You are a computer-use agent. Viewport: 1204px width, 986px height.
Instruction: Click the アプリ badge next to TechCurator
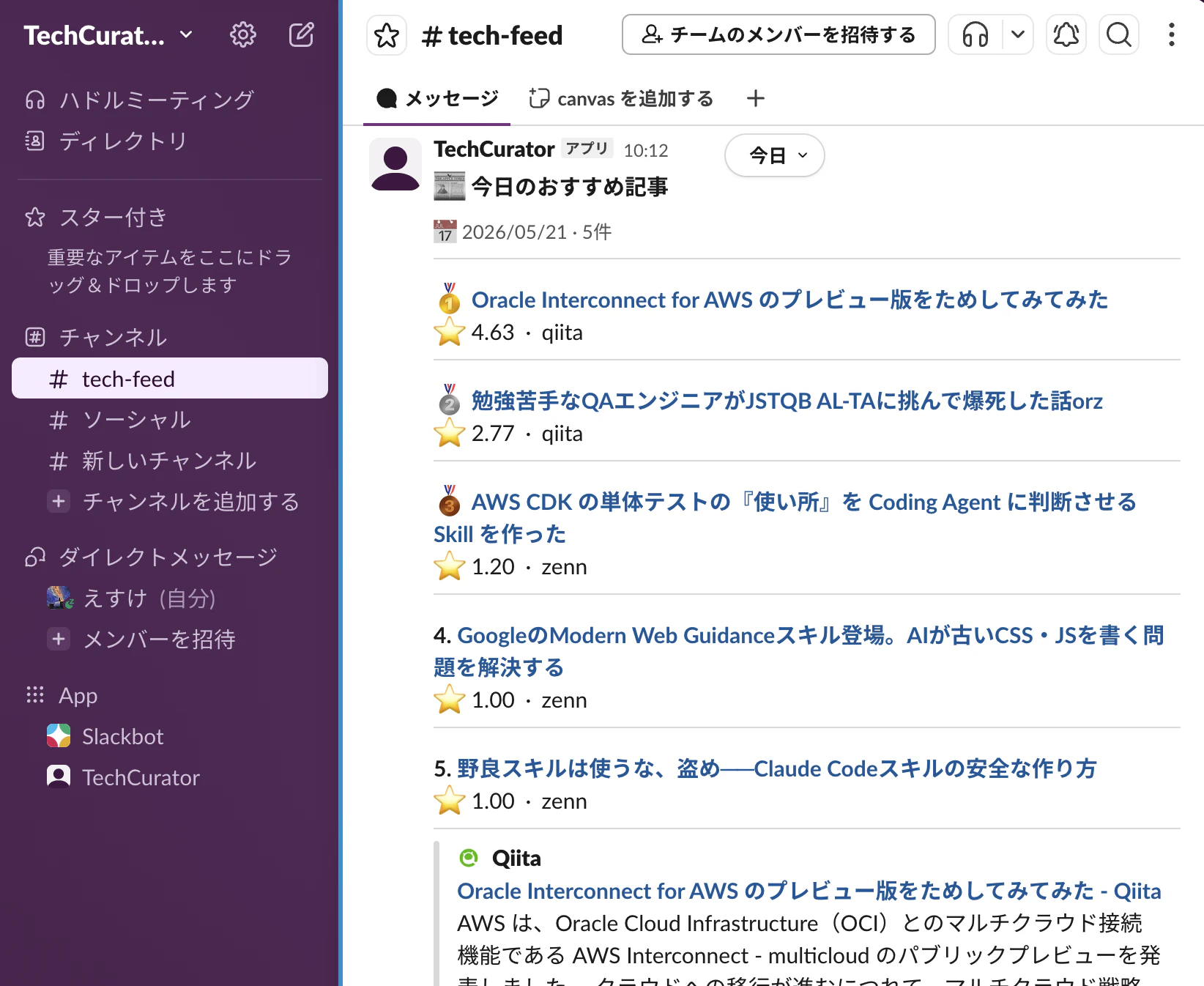587,149
